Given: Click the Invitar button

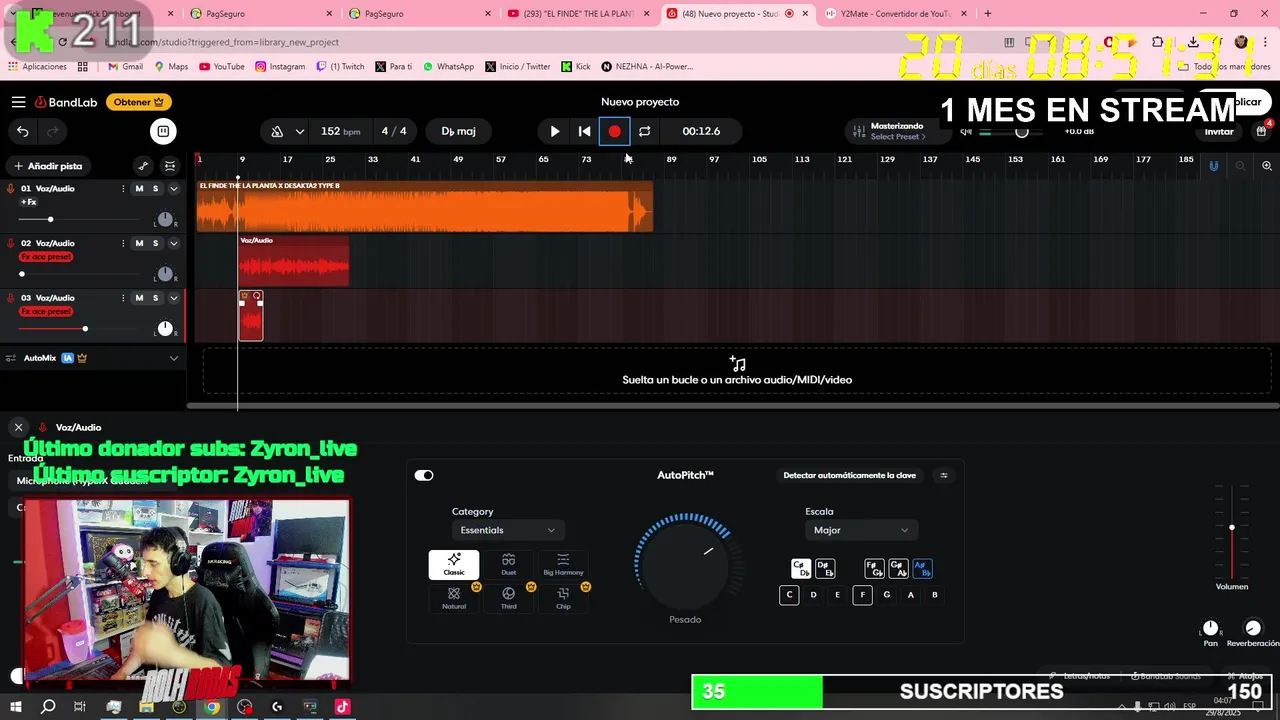Looking at the screenshot, I should click(1218, 132).
